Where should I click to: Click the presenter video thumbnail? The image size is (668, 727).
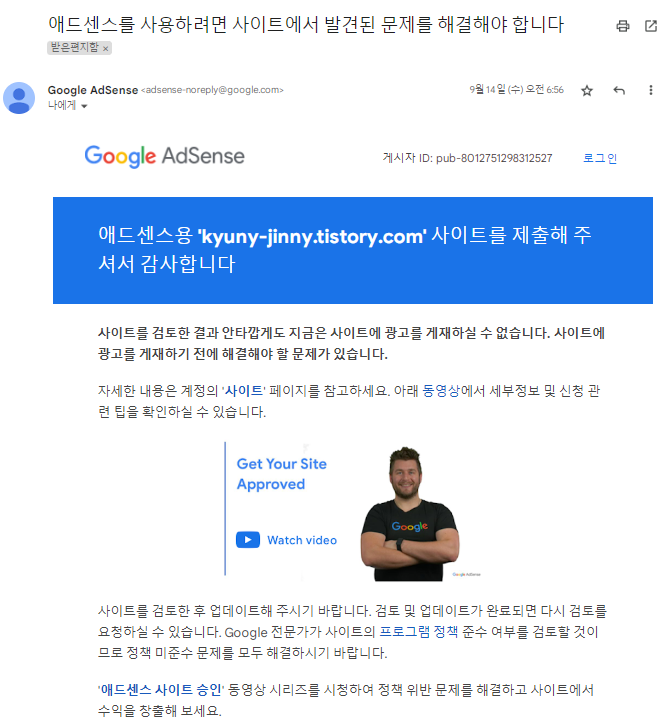tap(411, 514)
